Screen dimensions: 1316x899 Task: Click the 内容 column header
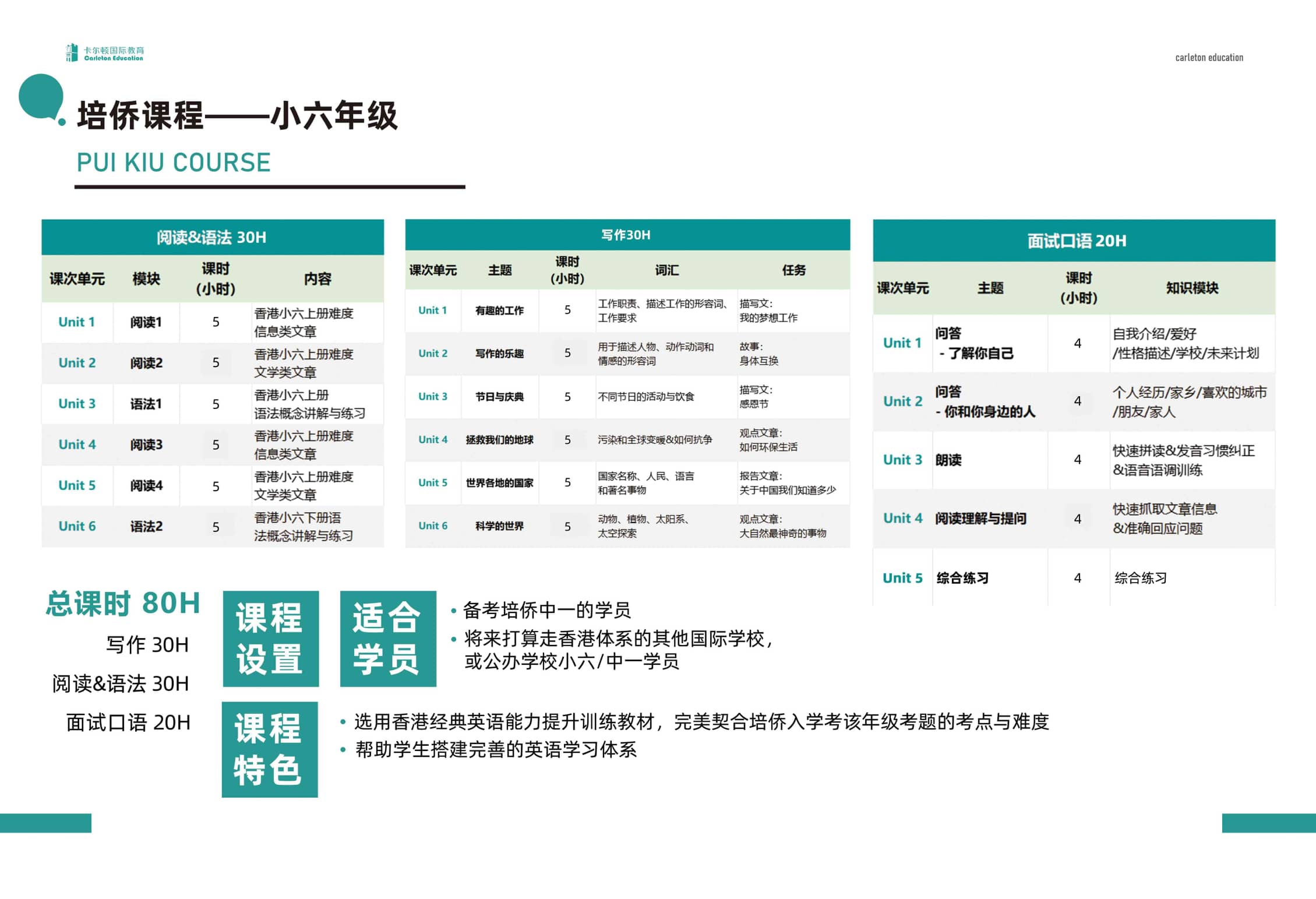point(317,278)
